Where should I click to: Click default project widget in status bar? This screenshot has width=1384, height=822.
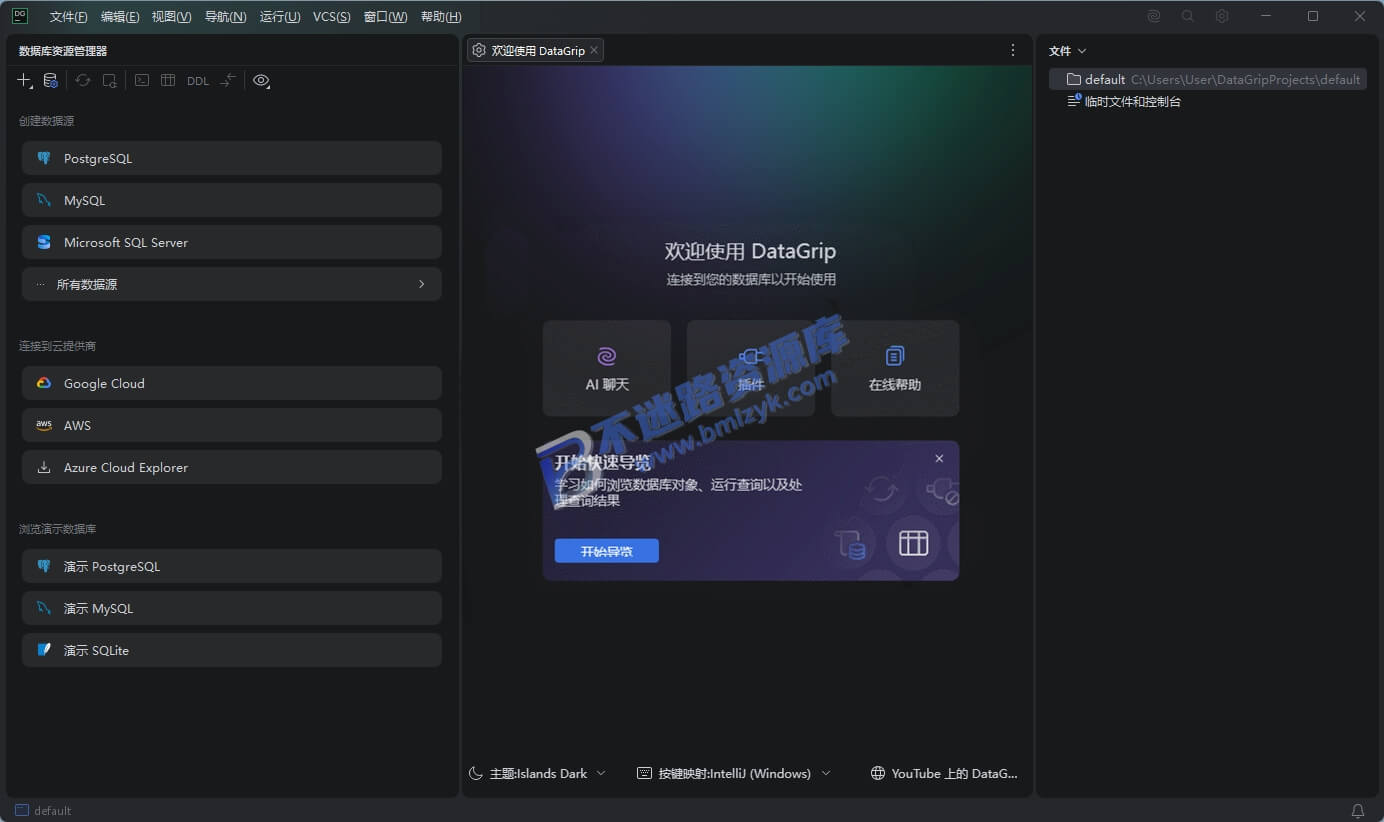[x=43, y=811]
